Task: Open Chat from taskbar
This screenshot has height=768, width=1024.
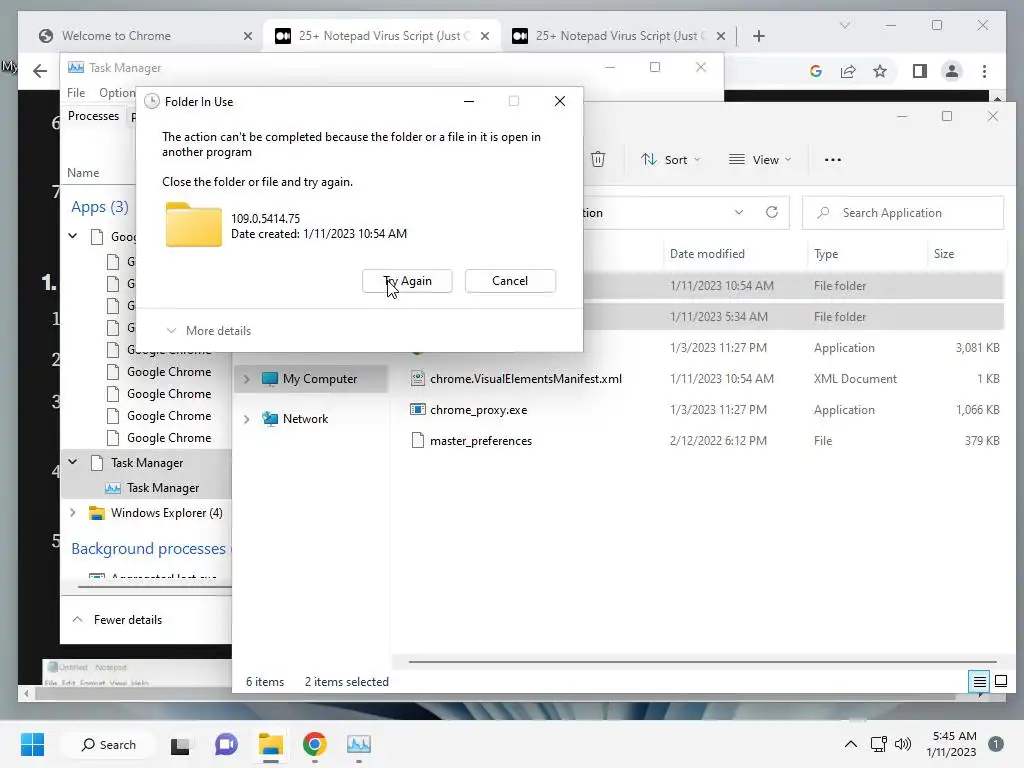Action: (x=226, y=744)
